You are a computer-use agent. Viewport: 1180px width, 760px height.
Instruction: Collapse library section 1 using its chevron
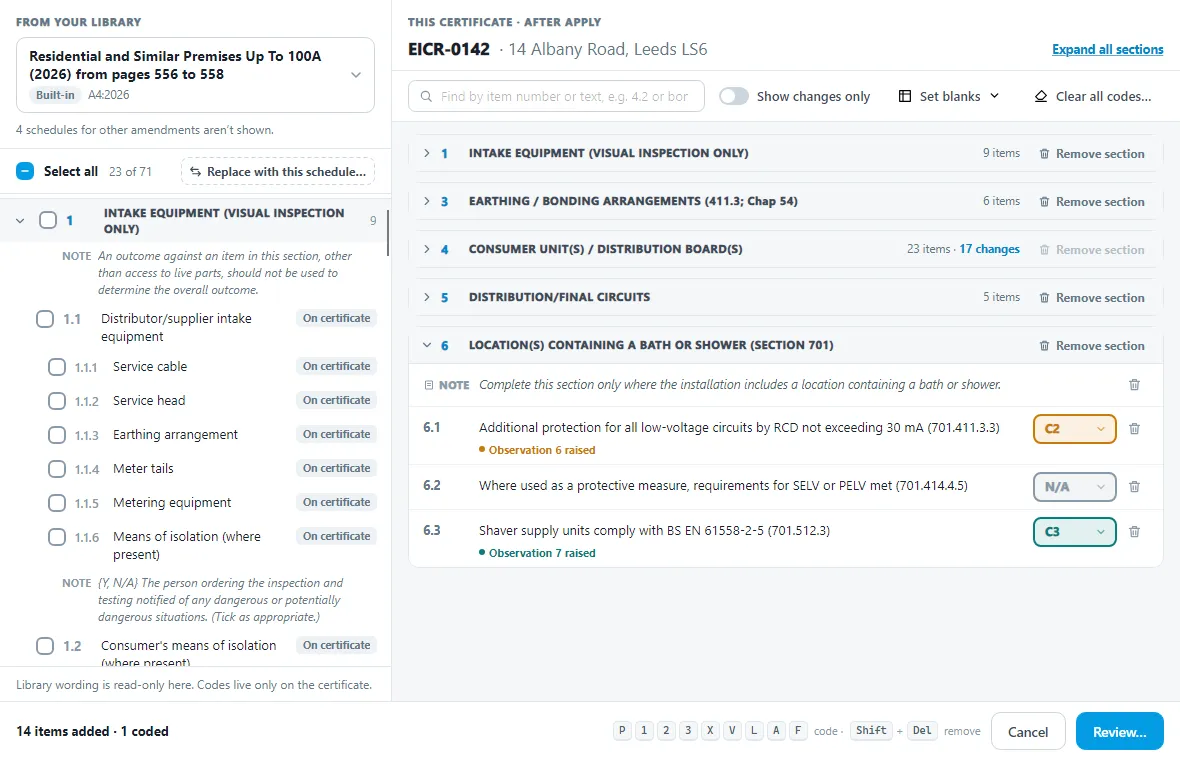(20, 220)
